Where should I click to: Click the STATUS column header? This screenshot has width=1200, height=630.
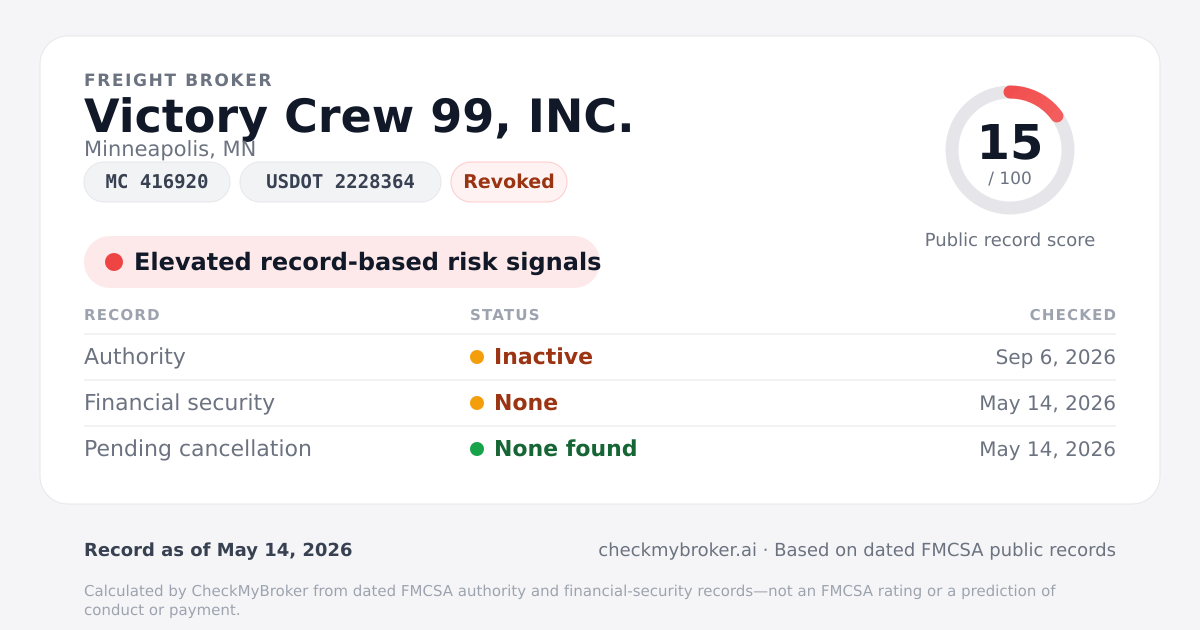click(505, 315)
